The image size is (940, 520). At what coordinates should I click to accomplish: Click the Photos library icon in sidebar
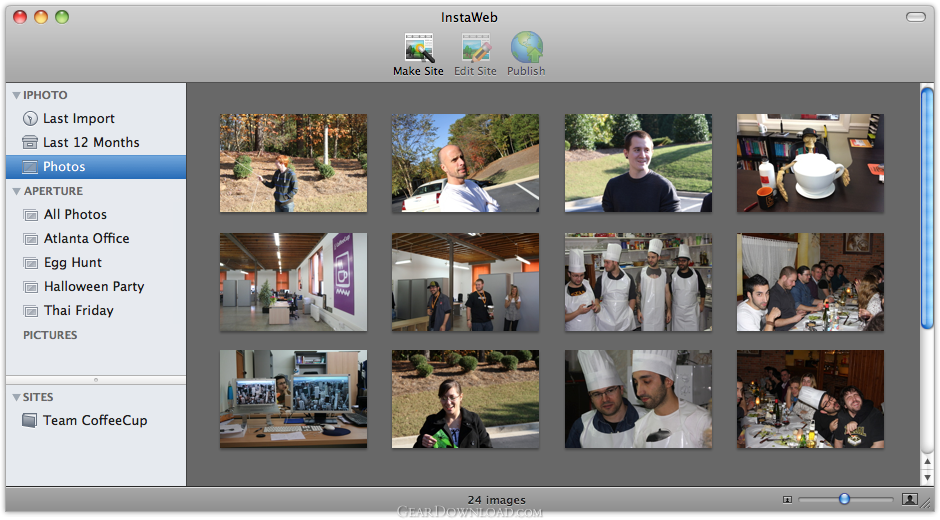pos(30,167)
